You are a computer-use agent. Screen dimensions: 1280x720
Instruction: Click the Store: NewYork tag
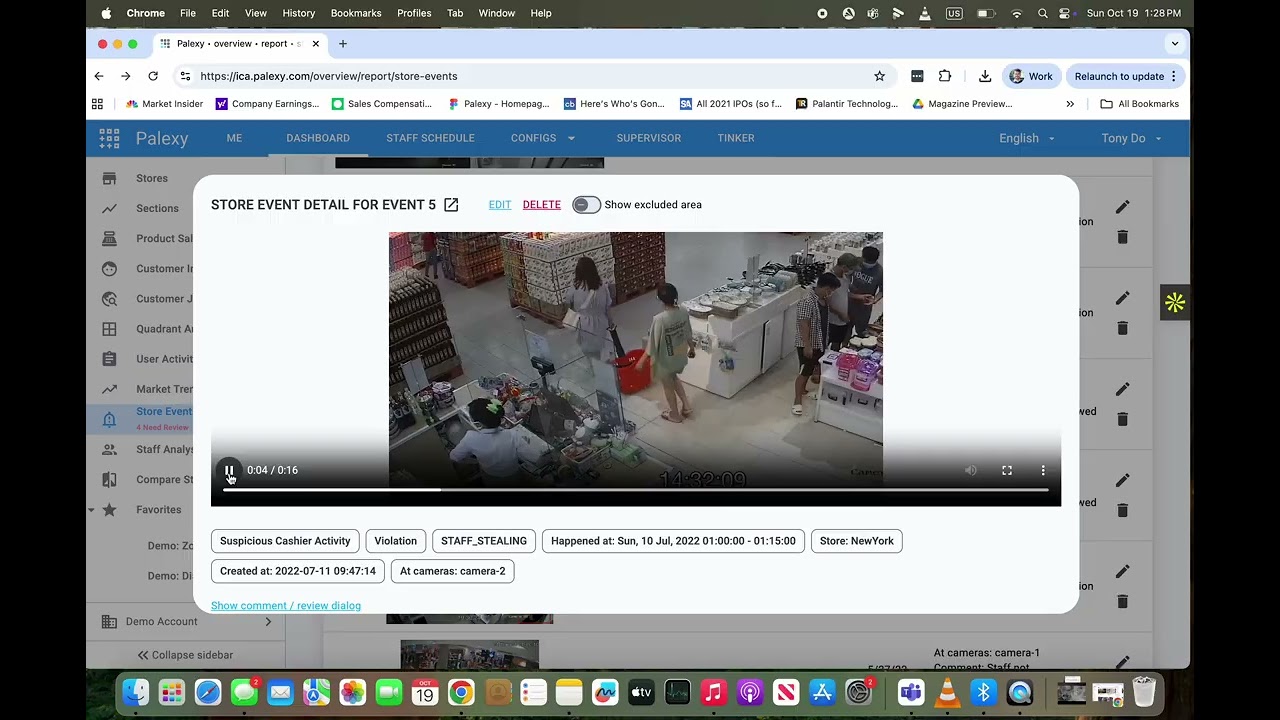pyautogui.click(x=857, y=541)
